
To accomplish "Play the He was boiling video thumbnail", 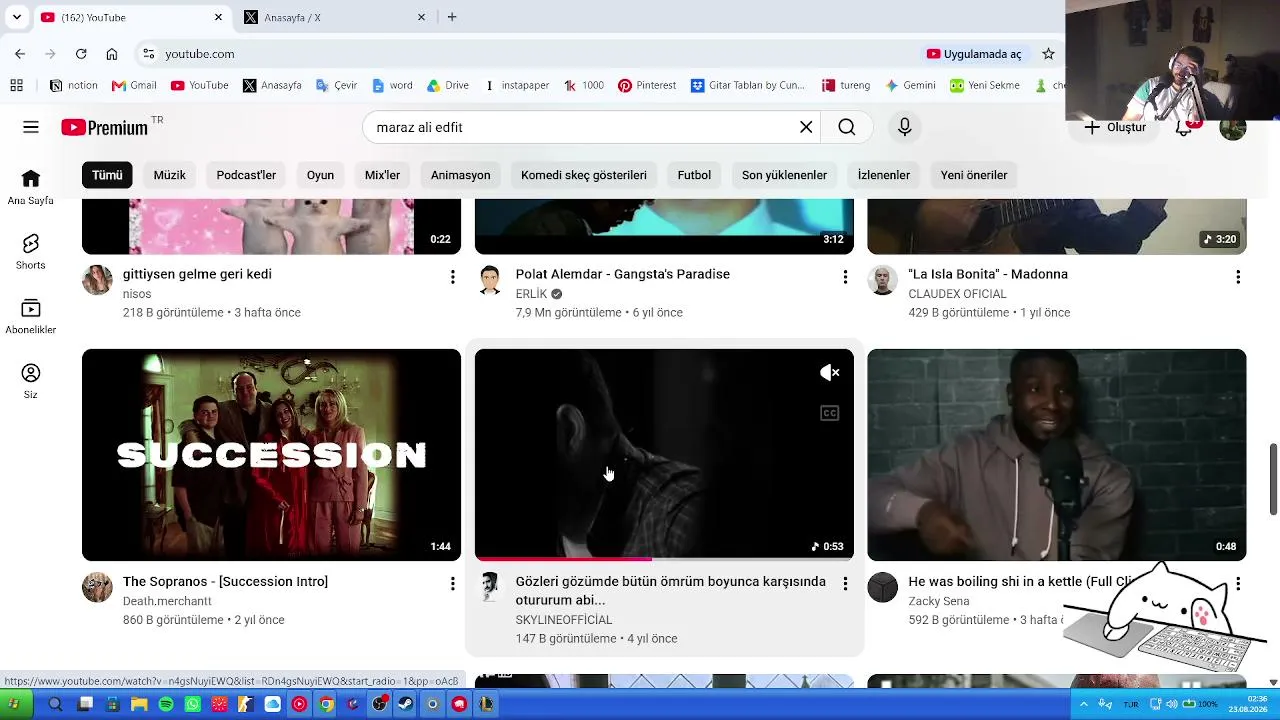I will (x=1057, y=455).
